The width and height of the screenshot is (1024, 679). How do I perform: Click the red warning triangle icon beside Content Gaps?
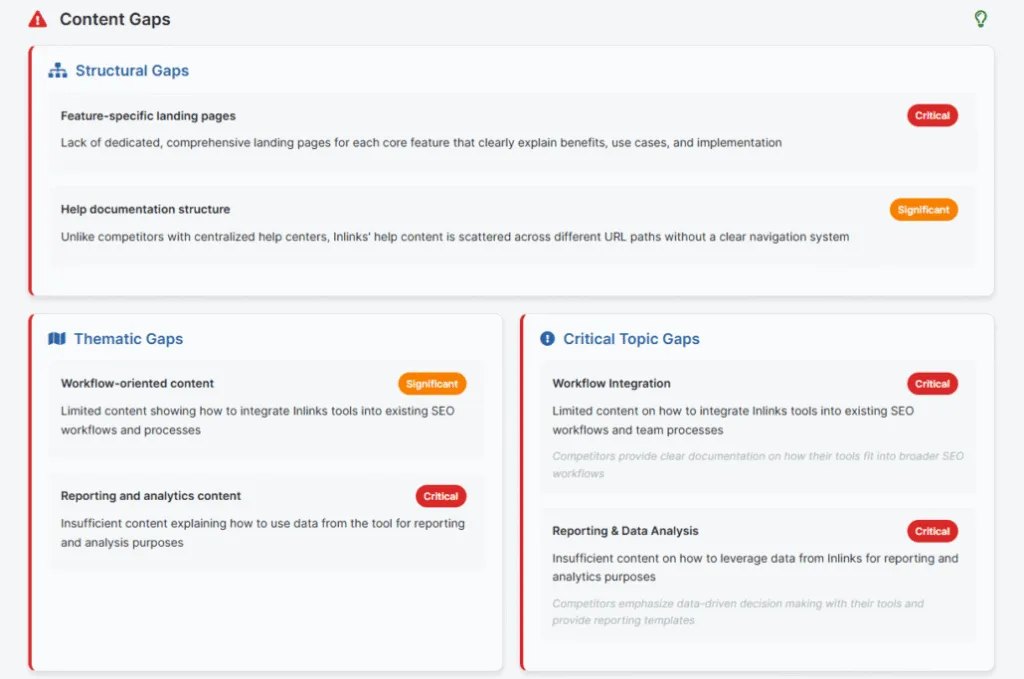click(x=36, y=18)
